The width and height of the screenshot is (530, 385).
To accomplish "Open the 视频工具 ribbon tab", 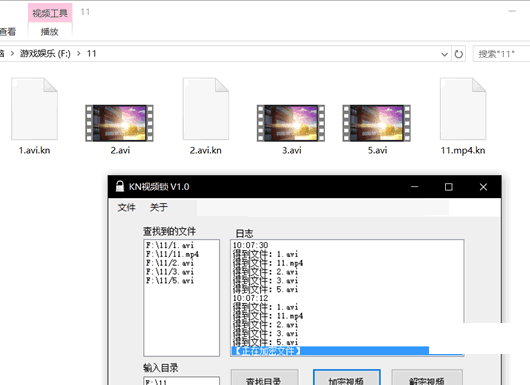I will 50,13.
